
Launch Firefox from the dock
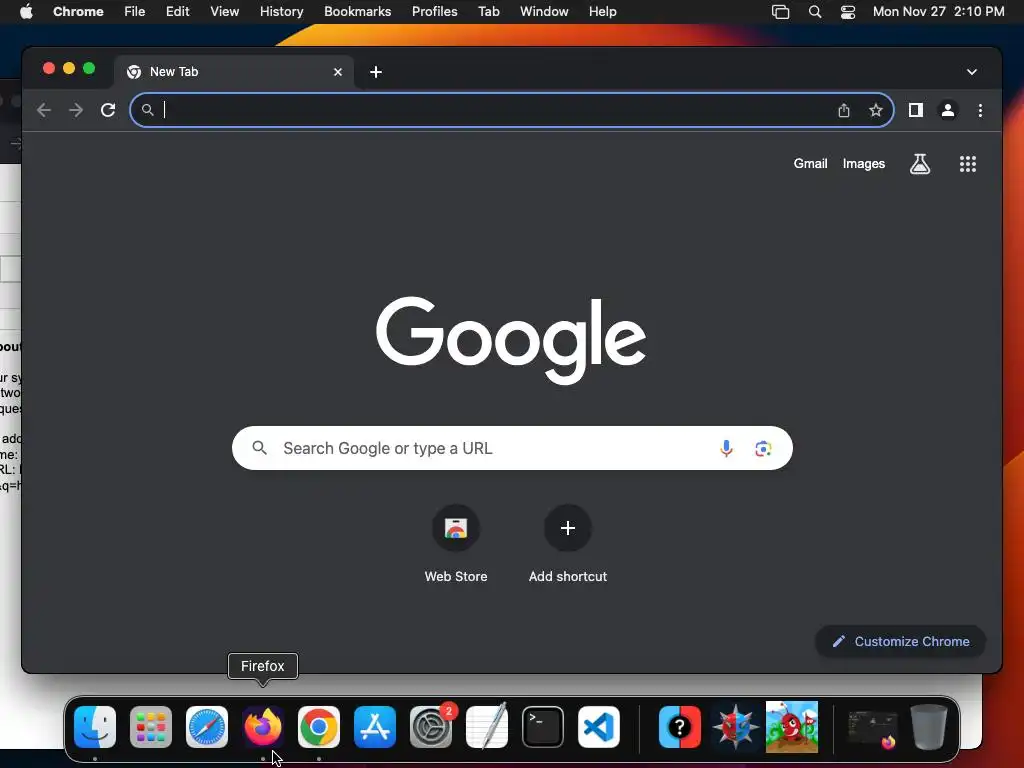point(263,727)
